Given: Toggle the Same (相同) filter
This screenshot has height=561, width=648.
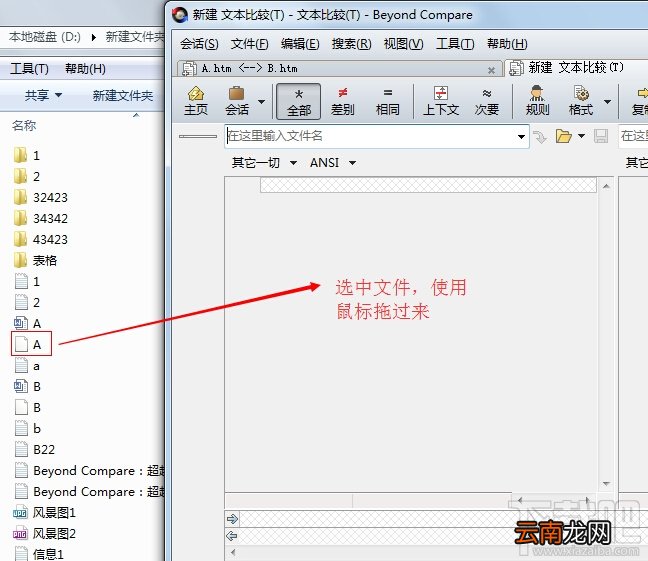Looking at the screenshot, I should pos(387,101).
